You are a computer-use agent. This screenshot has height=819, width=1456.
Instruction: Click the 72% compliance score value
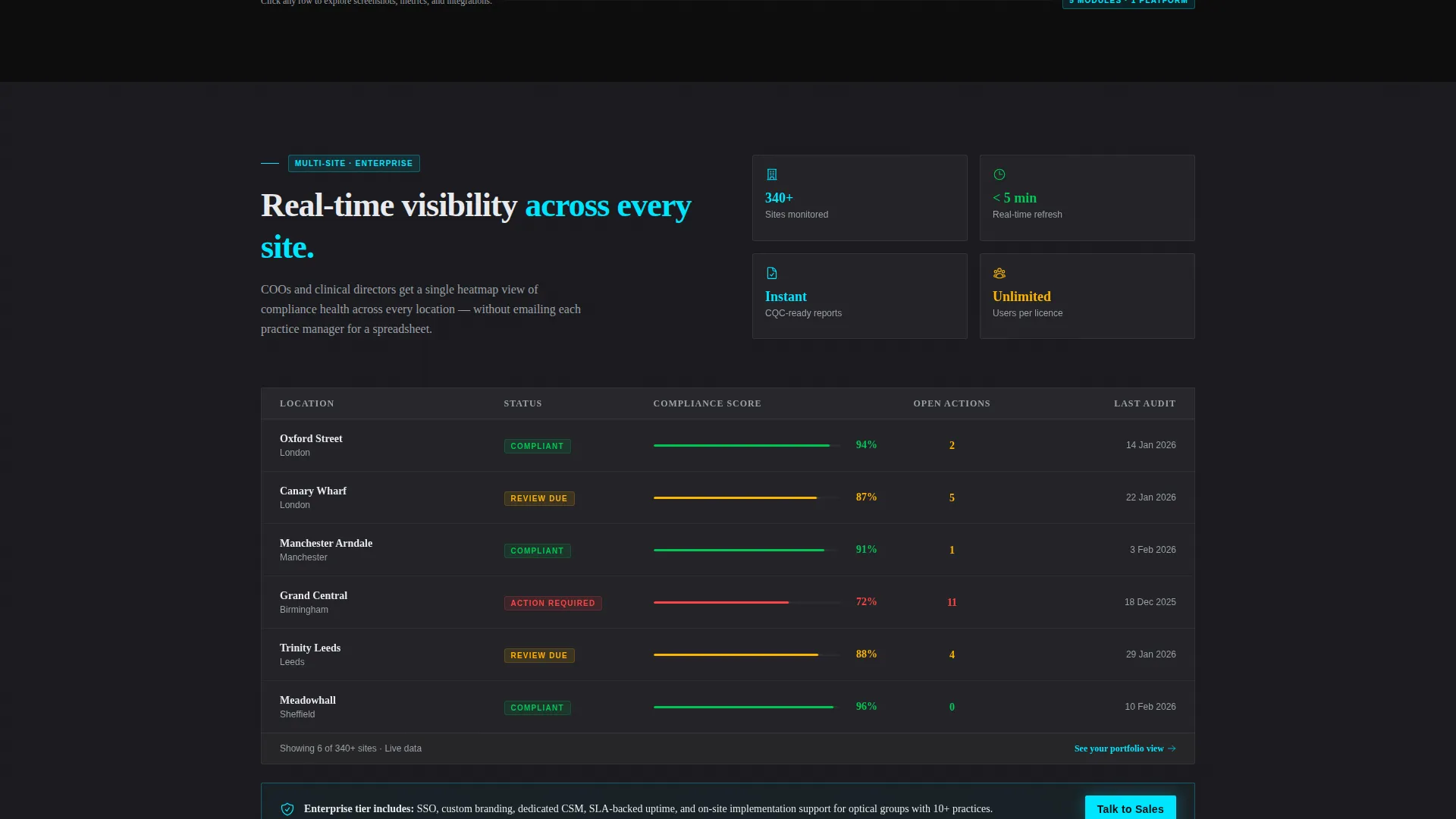(866, 602)
